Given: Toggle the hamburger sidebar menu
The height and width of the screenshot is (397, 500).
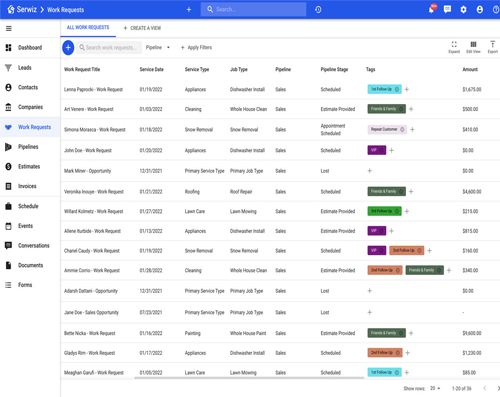Looking at the screenshot, I should click(x=9, y=29).
